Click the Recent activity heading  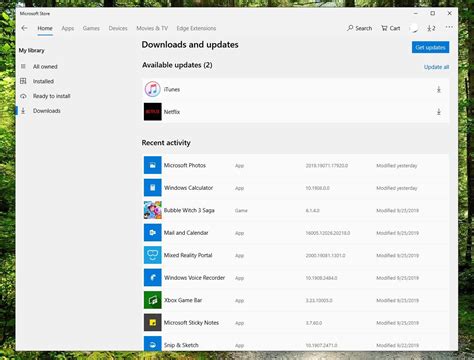tap(166, 143)
